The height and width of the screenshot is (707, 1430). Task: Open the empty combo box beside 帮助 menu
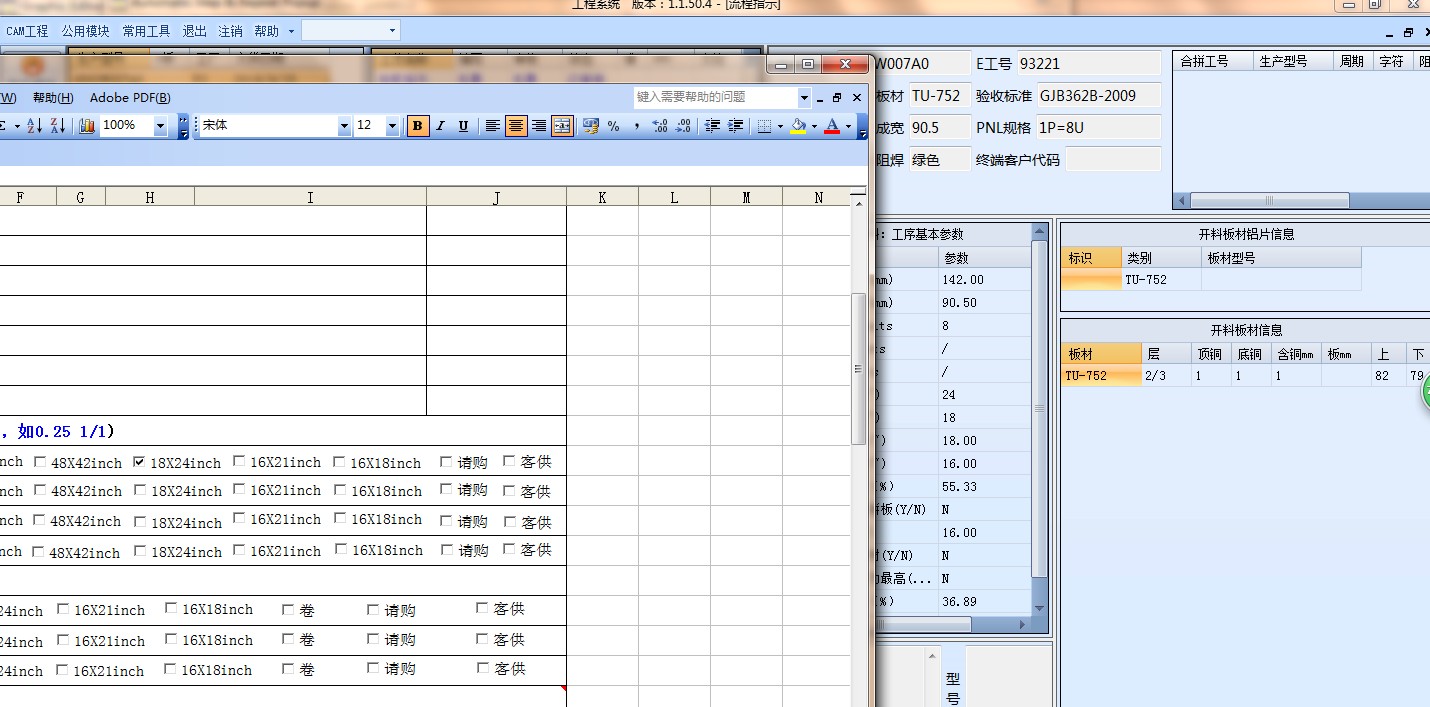351,31
